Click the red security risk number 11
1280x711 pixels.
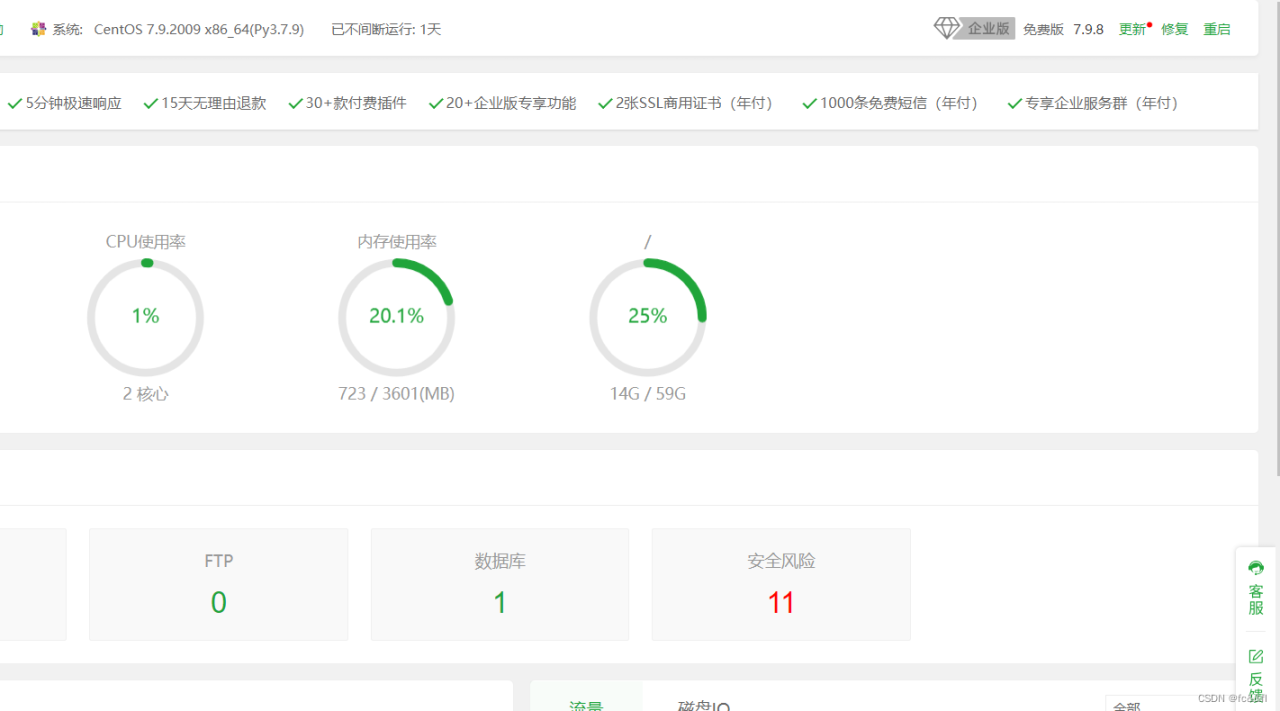tap(781, 602)
